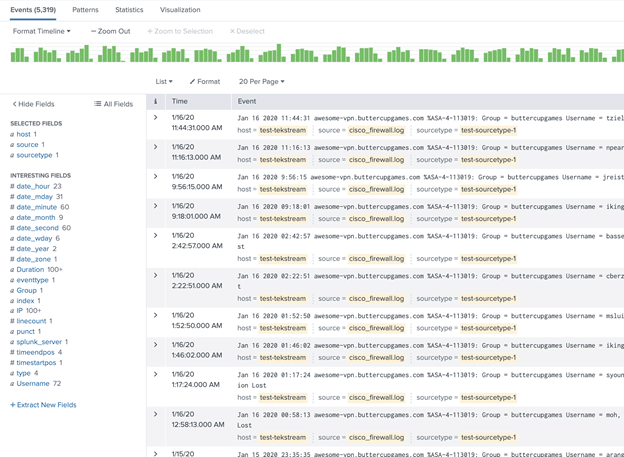Open the Group field
The height and width of the screenshot is (457, 624).
(x=26, y=290)
